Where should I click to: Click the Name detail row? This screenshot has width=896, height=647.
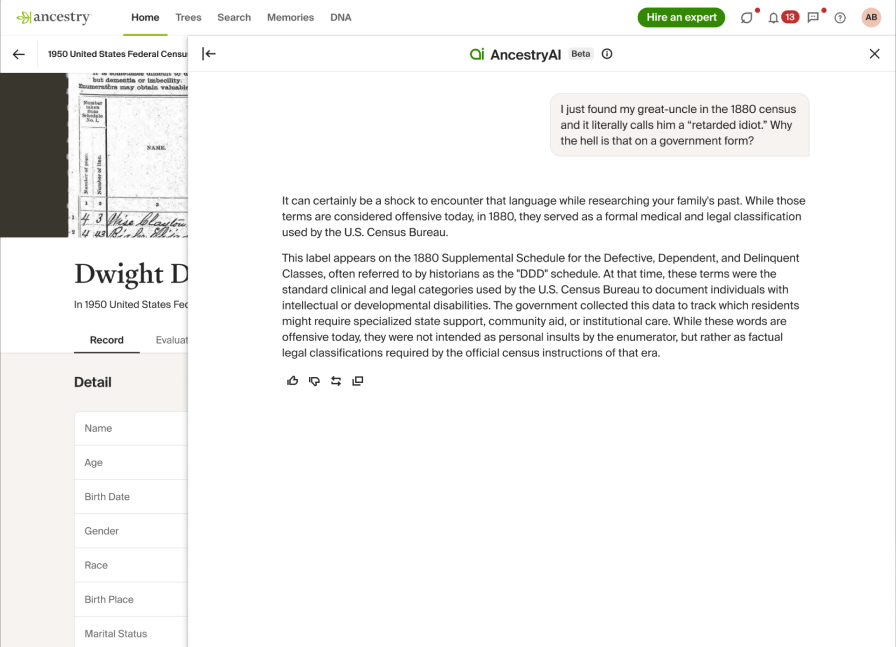coord(131,428)
